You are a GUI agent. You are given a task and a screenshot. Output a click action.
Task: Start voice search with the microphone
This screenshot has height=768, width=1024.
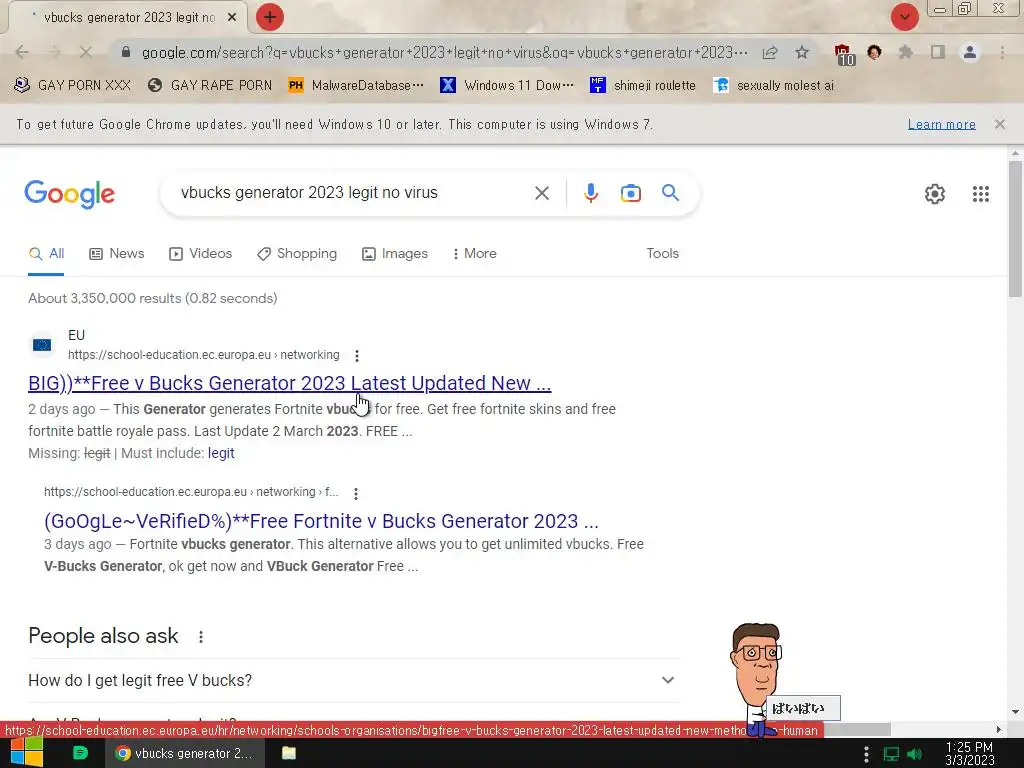tap(591, 193)
